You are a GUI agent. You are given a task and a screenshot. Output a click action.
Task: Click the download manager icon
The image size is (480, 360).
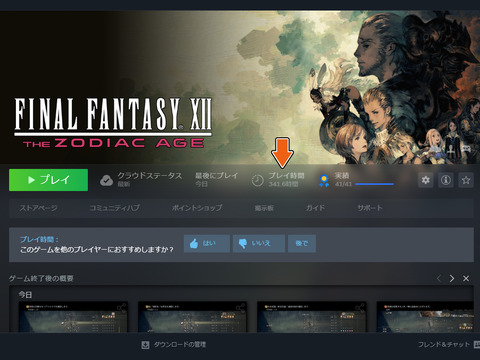(x=145, y=345)
